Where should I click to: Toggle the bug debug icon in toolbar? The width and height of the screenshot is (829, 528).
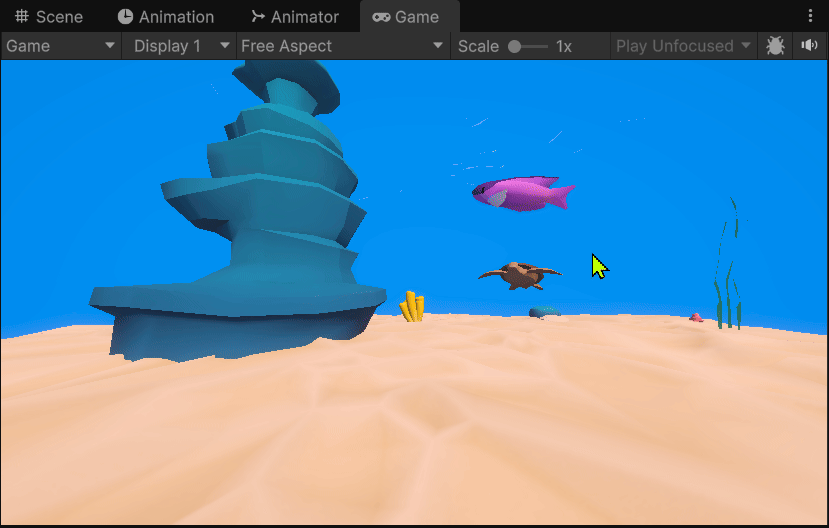point(775,46)
